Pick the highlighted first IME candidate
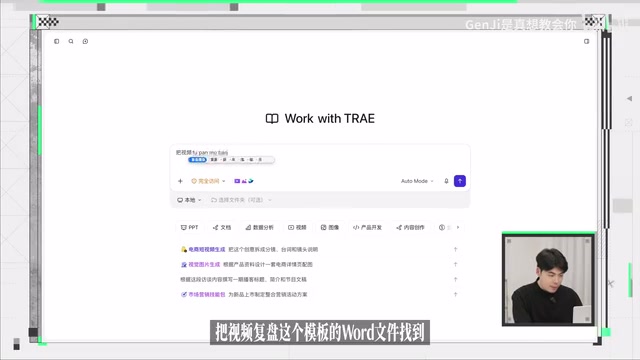Viewport: 640px width, 360px height. coord(198,160)
